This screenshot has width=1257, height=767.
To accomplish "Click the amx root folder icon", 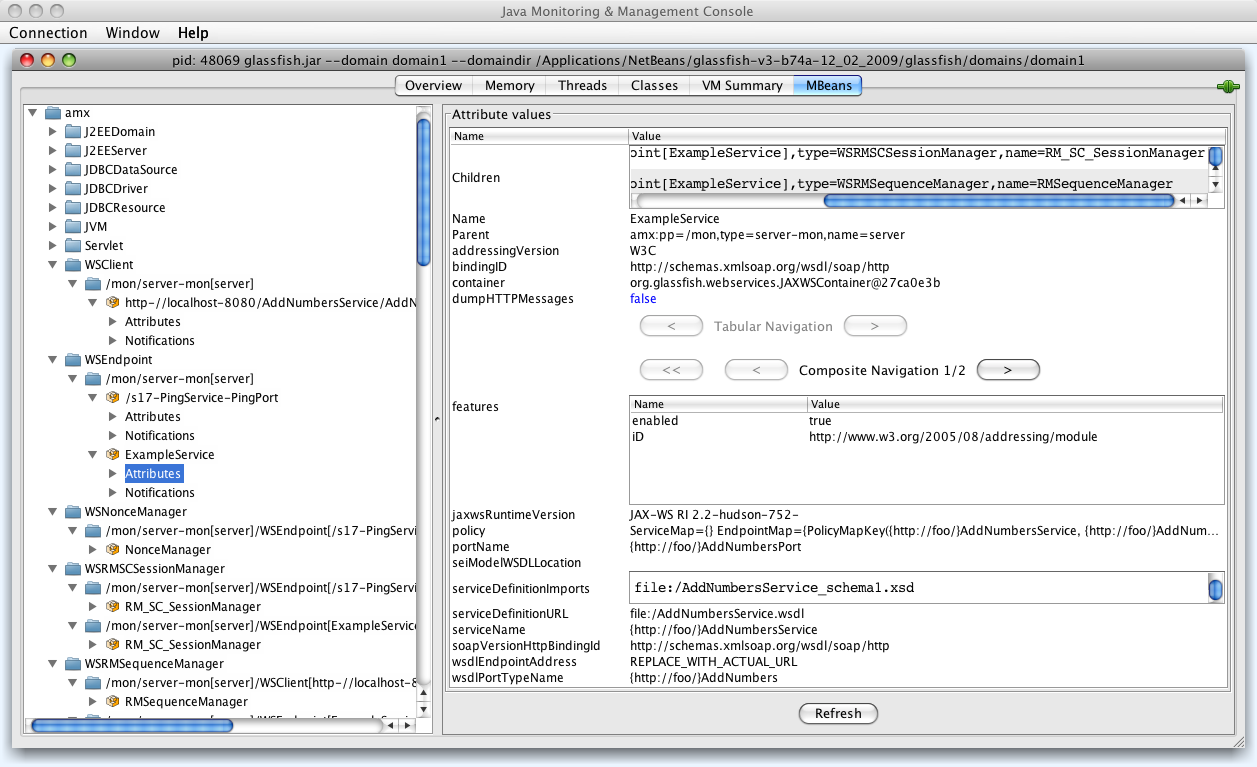I will 52,113.
